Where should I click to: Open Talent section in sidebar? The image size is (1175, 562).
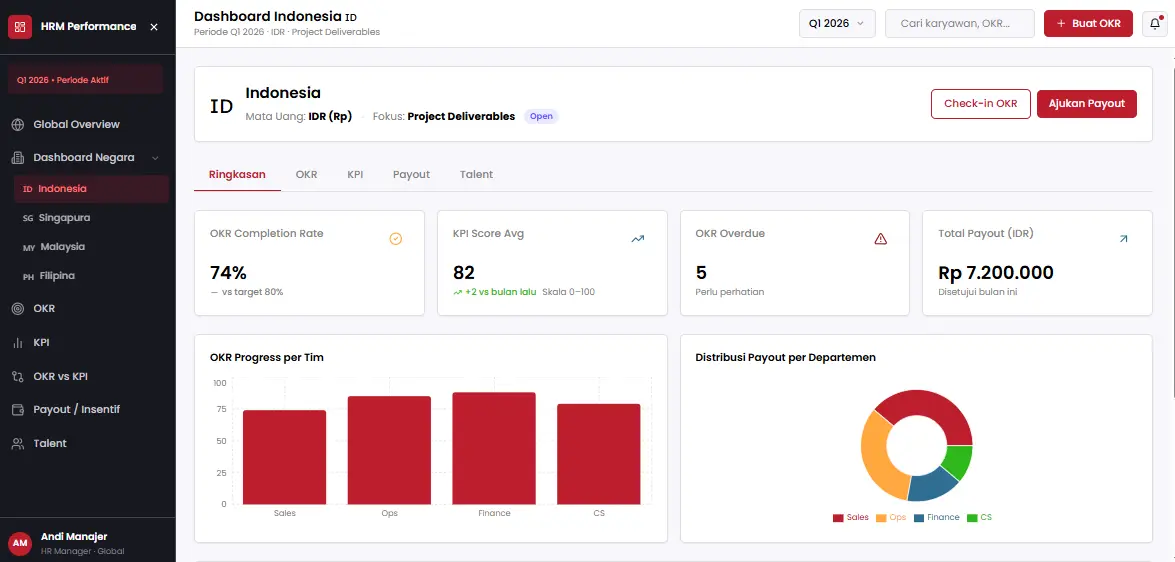50,444
